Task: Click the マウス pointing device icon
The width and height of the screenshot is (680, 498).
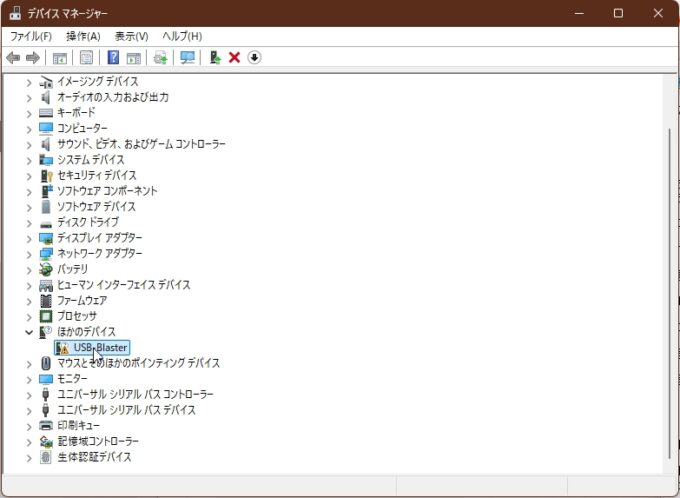Action: pyautogui.click(x=46, y=363)
